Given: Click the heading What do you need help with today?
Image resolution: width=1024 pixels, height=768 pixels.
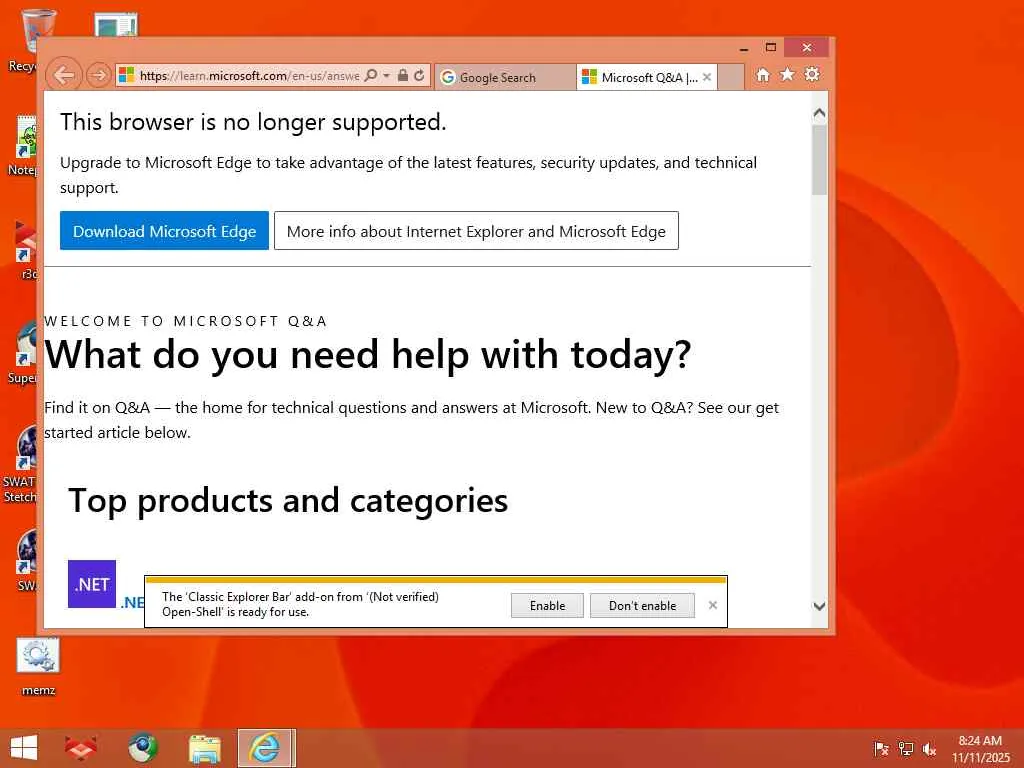Looking at the screenshot, I should point(367,355).
